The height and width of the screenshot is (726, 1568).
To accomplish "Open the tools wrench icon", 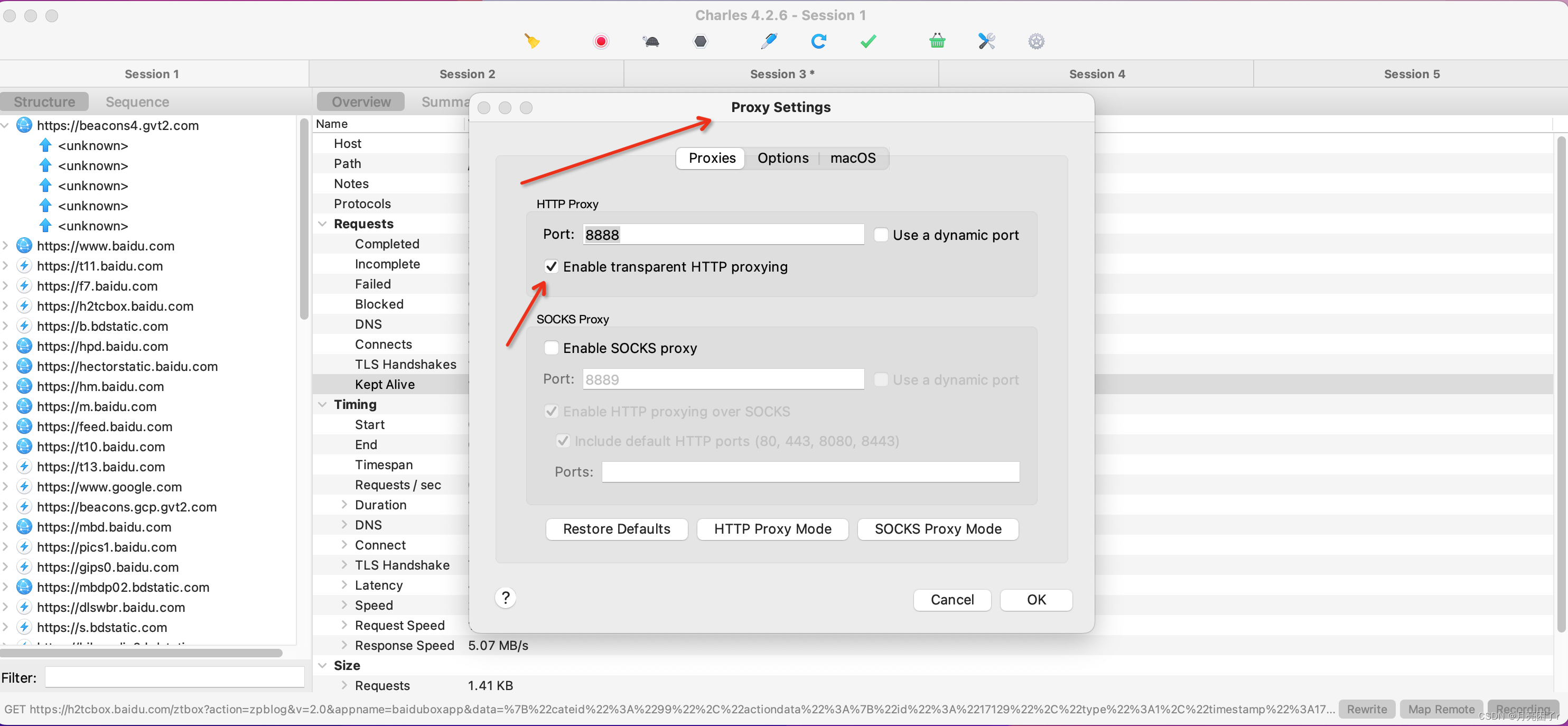I will coord(986,41).
